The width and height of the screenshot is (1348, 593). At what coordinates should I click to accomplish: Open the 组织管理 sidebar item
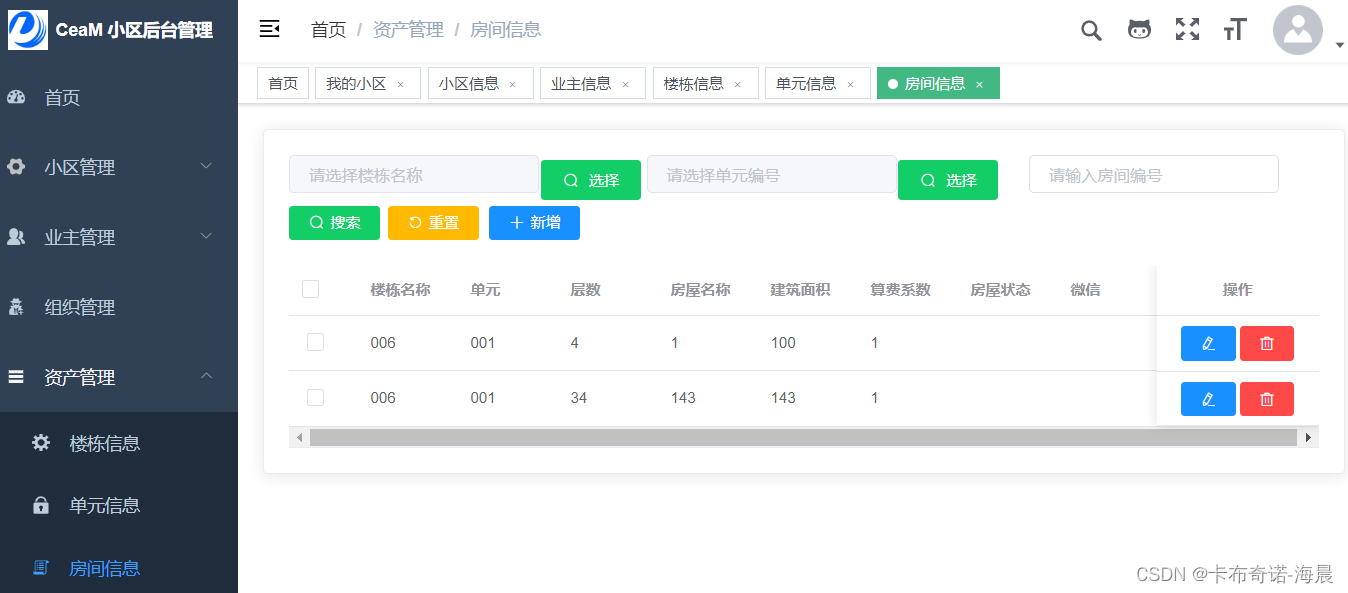(119, 307)
